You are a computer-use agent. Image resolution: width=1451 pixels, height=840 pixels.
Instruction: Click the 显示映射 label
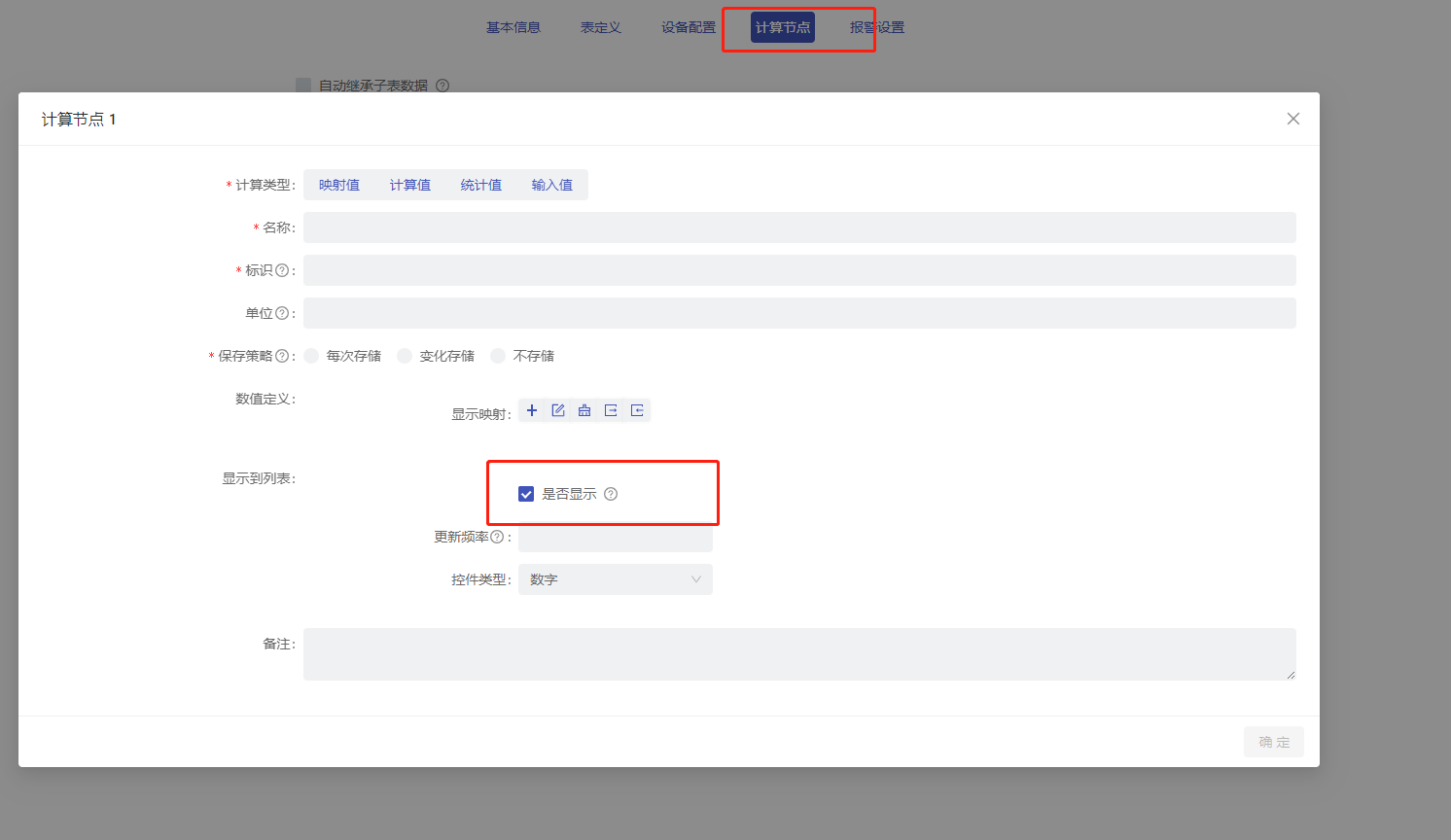coord(480,414)
